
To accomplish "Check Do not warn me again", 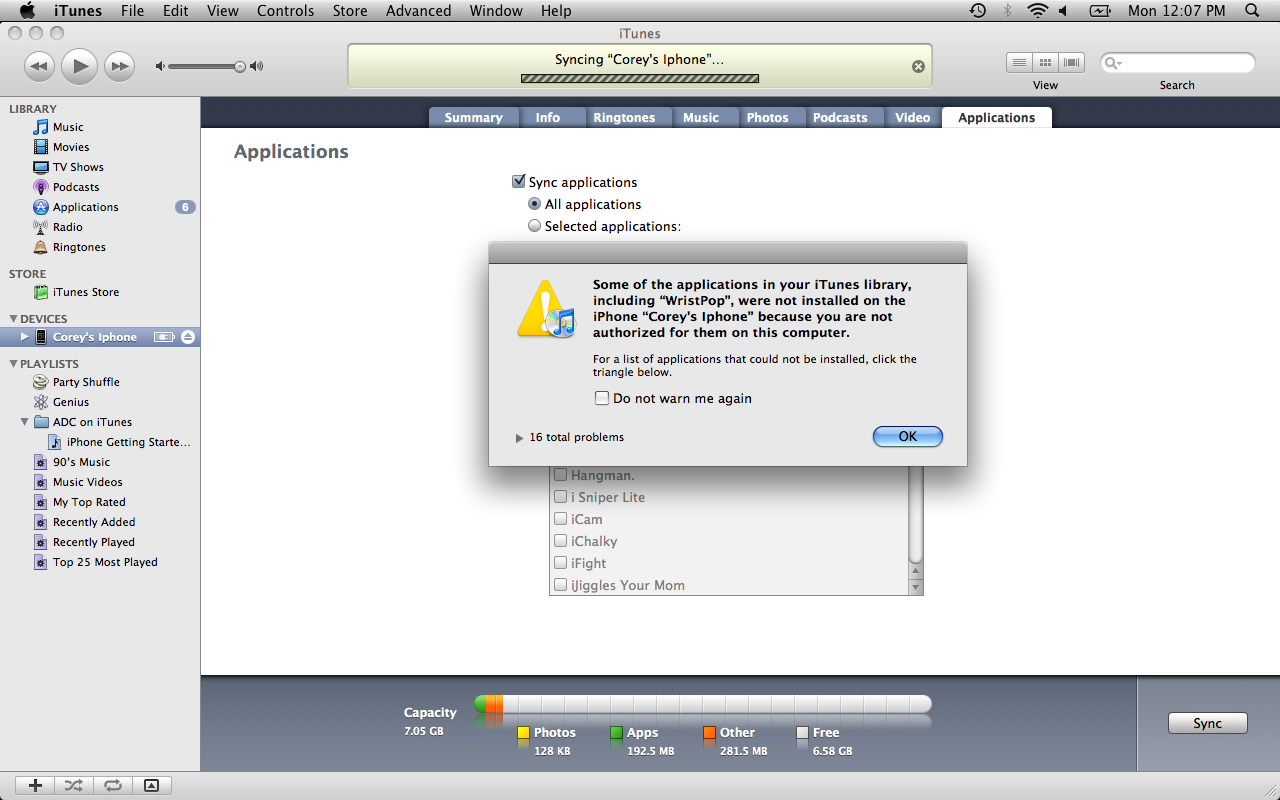I will pyautogui.click(x=602, y=398).
